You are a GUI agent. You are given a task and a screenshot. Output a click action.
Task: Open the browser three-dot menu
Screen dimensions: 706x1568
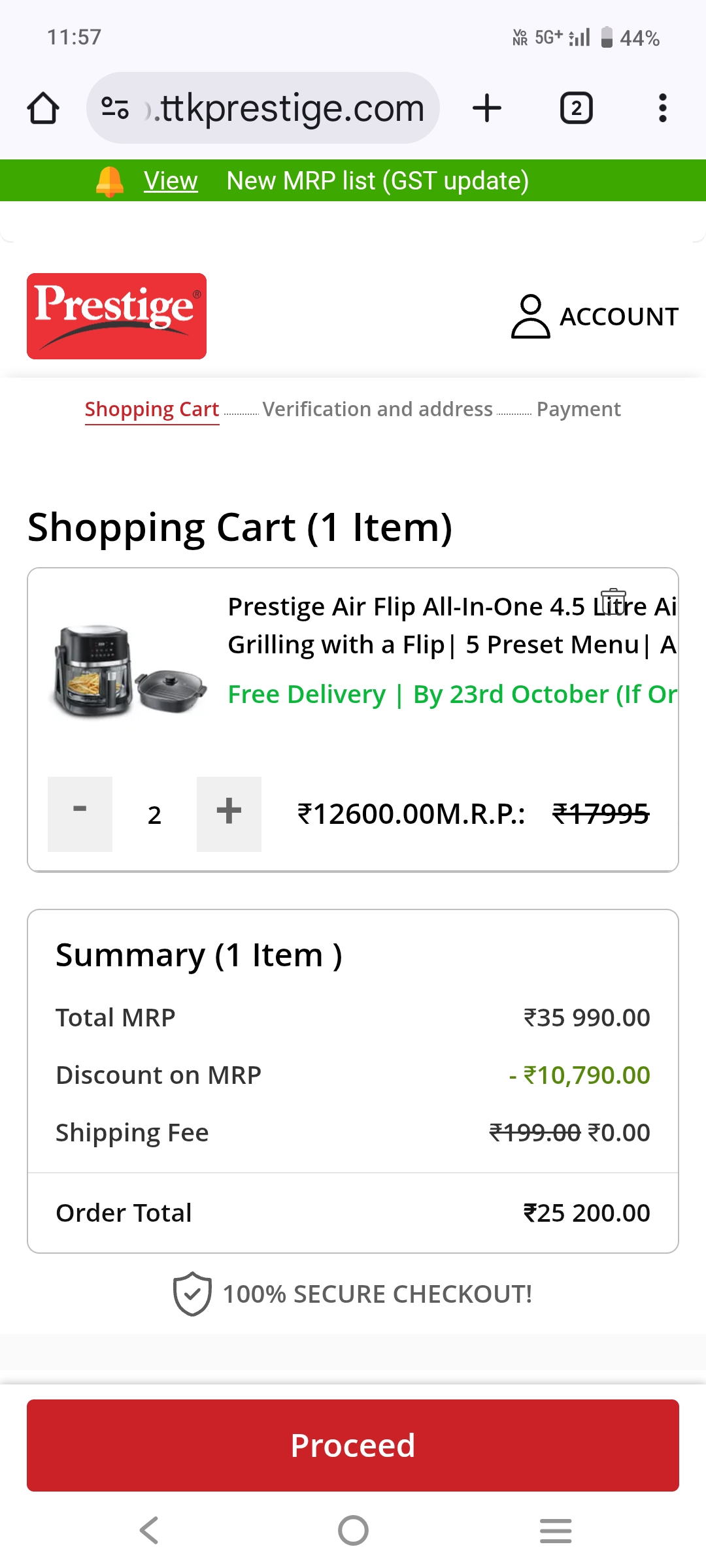(x=662, y=108)
